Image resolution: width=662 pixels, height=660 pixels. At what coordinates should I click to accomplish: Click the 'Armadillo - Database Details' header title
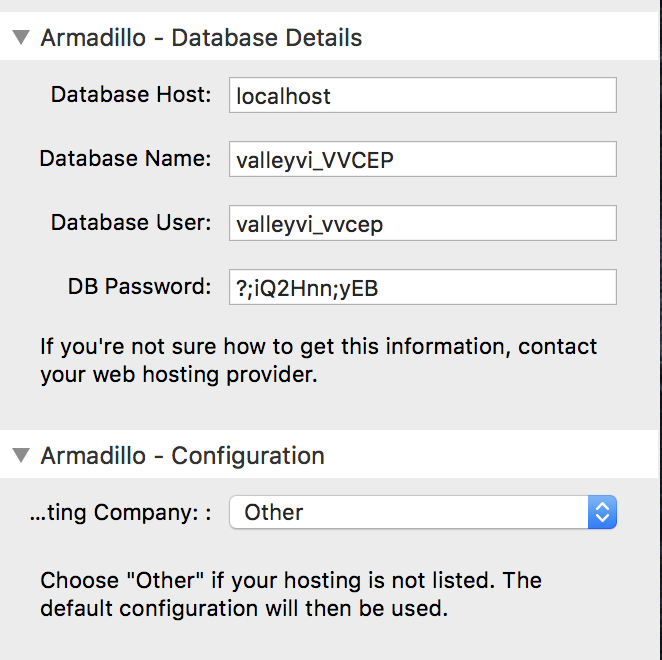click(201, 38)
